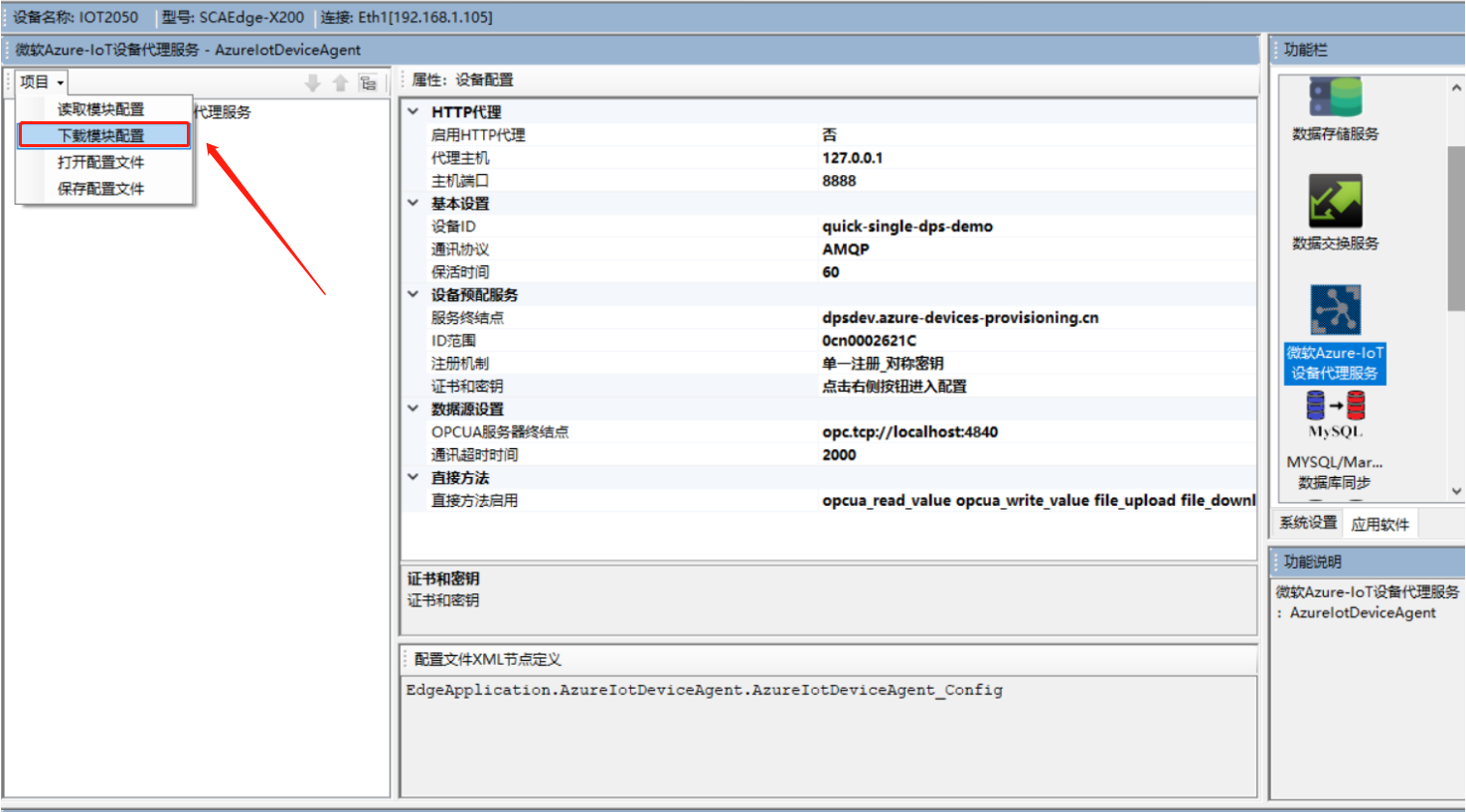Collapse the 基本设置 section
The width and height of the screenshot is (1466, 812).
click(x=413, y=203)
